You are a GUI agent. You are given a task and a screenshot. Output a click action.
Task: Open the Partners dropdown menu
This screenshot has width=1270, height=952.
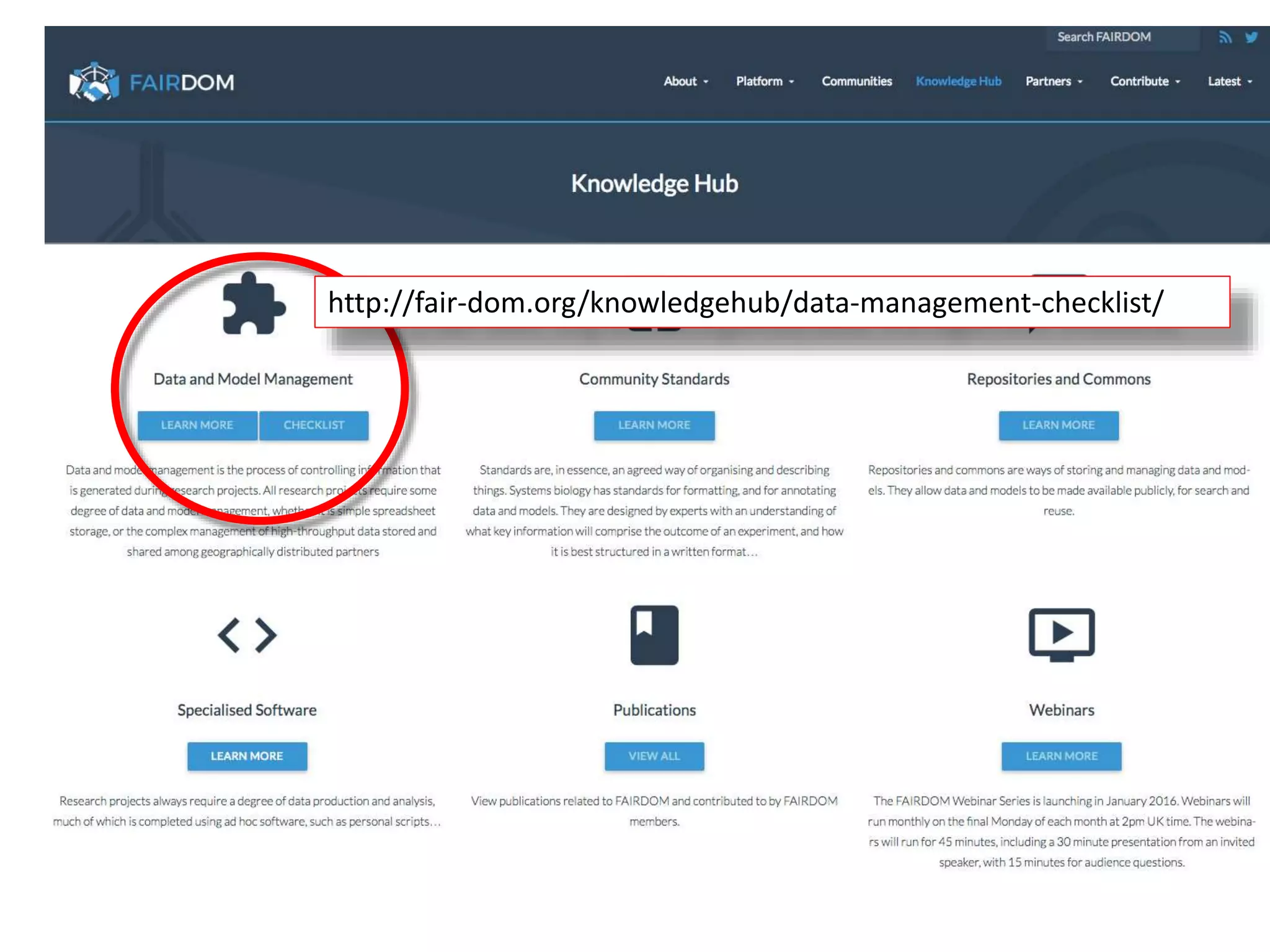(x=1054, y=81)
